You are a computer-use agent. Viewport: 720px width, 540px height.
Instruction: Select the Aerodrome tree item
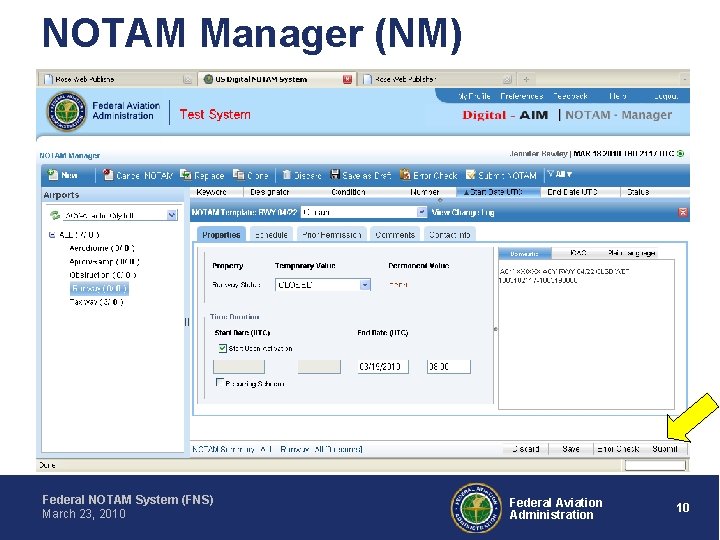point(101,248)
